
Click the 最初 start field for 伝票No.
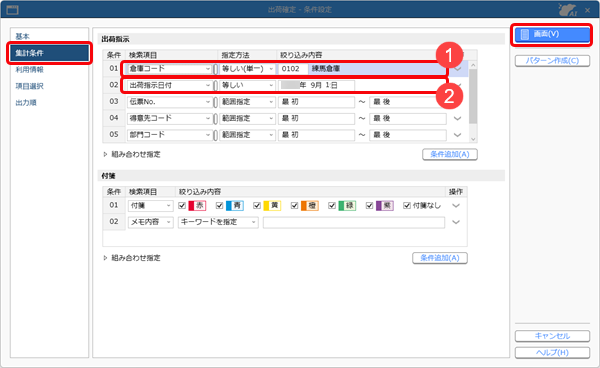pyautogui.click(x=316, y=102)
